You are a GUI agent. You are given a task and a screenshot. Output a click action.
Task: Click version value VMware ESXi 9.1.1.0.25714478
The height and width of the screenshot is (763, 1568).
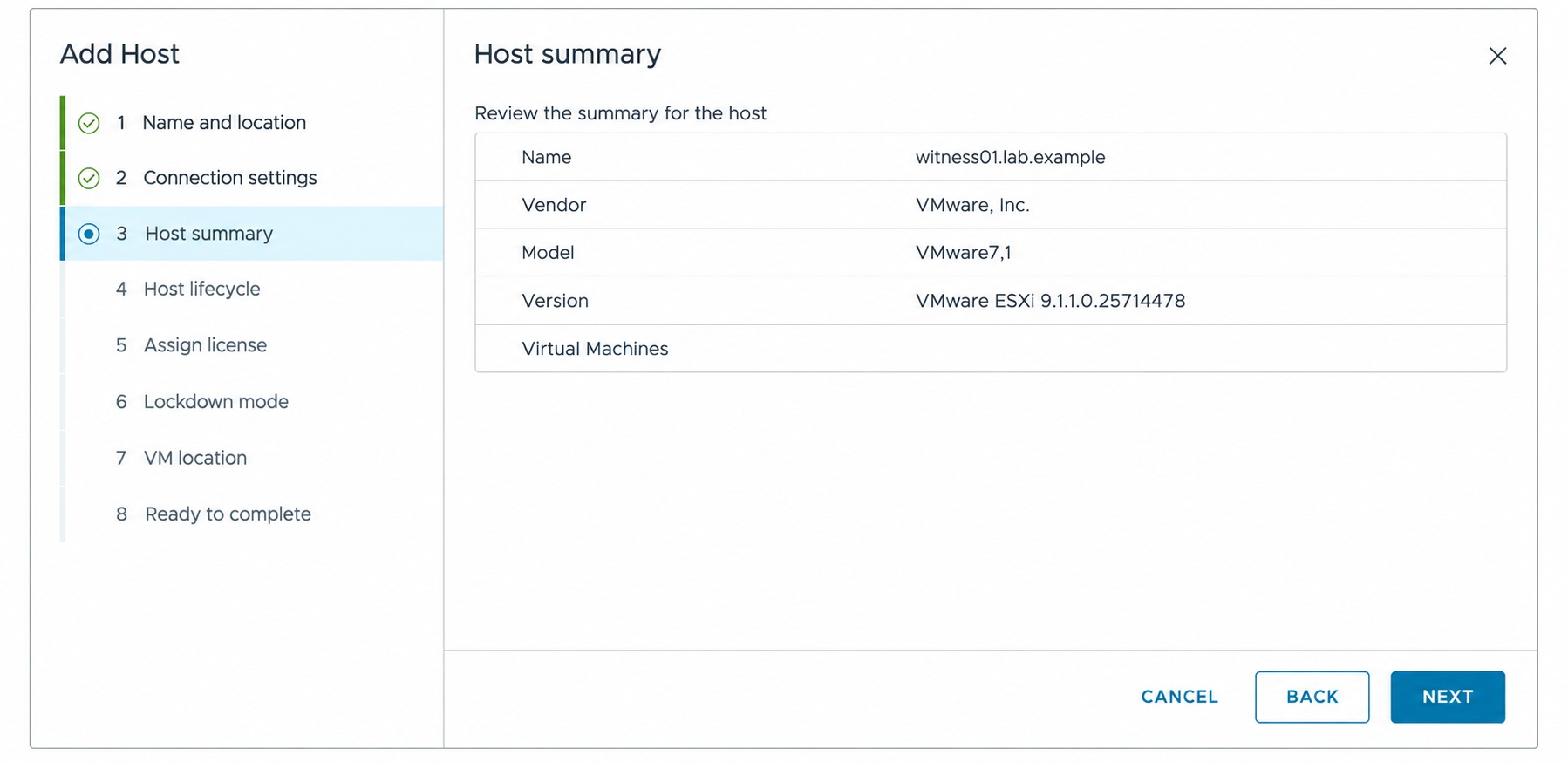coord(1050,301)
